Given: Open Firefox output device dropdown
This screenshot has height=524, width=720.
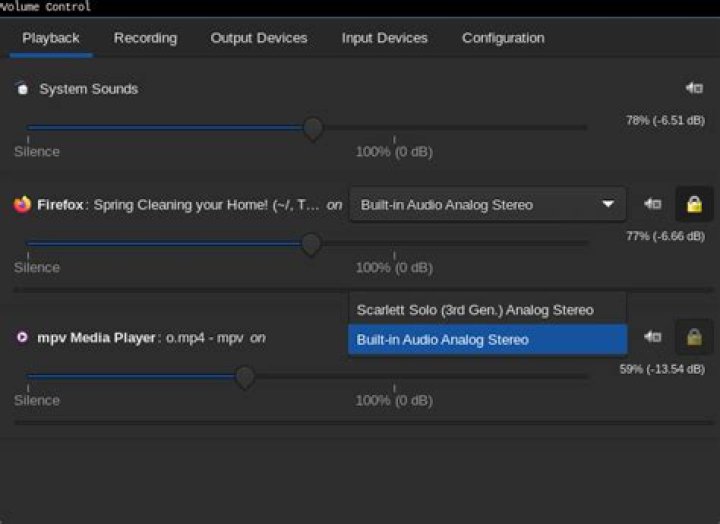Looking at the screenshot, I should [x=488, y=204].
